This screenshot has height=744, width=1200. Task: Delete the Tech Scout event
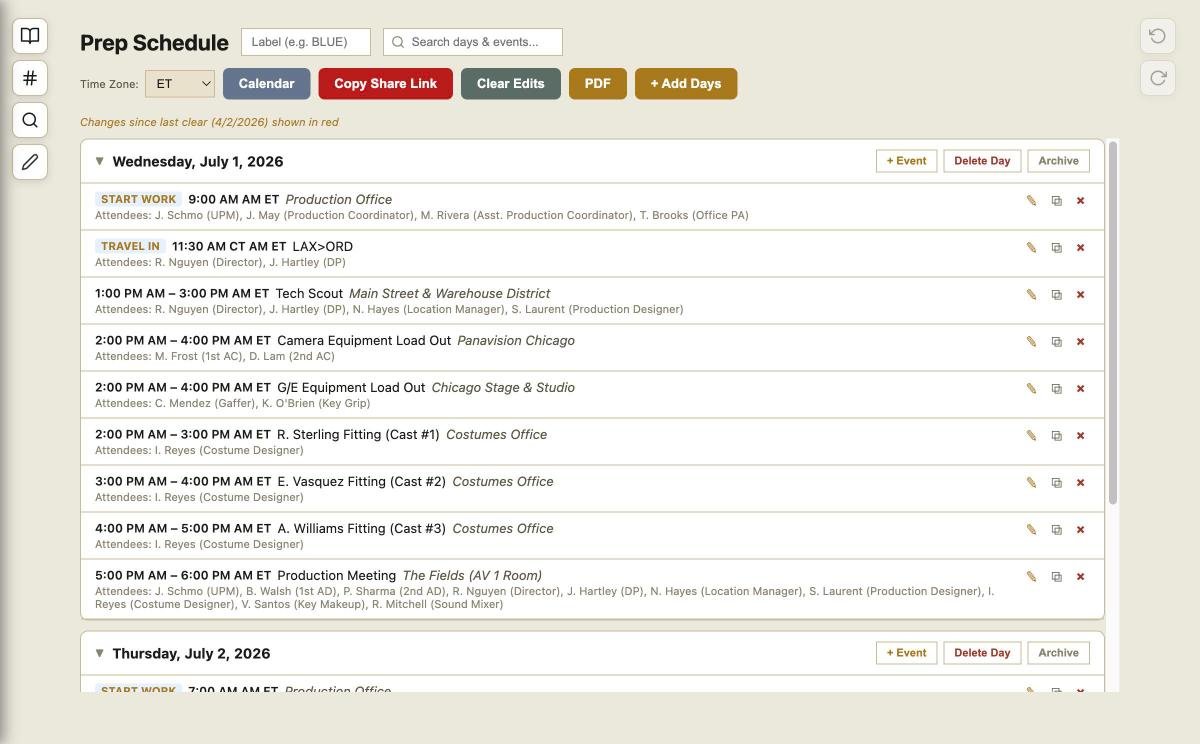pyautogui.click(x=1080, y=295)
